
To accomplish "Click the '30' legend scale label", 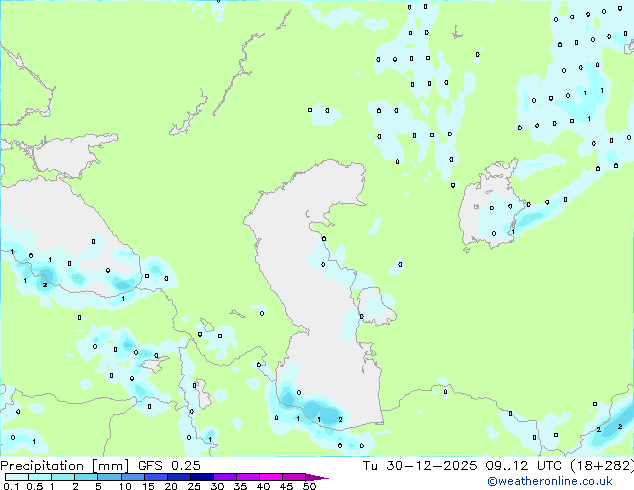I will point(217,486).
